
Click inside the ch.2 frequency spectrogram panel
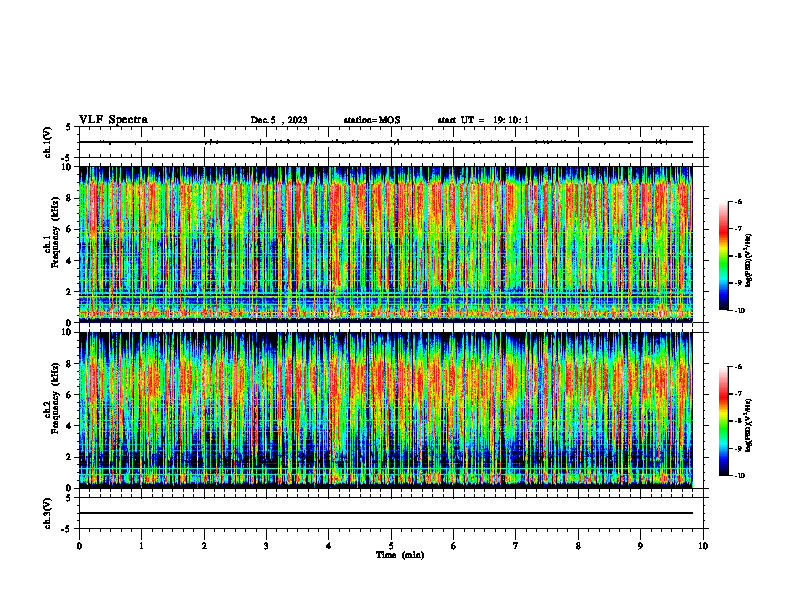coord(386,410)
